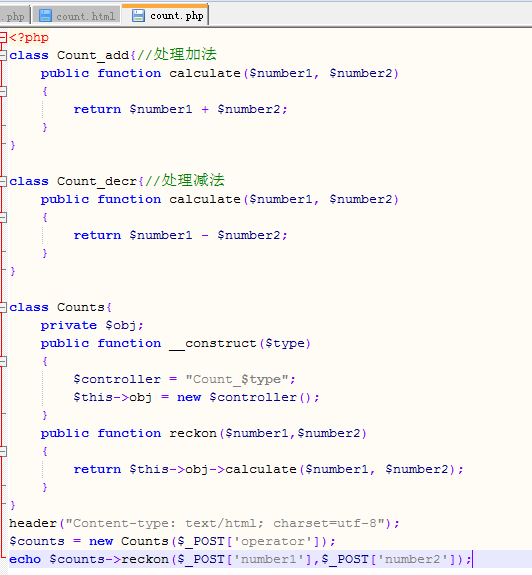The height and width of the screenshot is (575, 532).
Task: Collapse the class Count_add fold marker
Action: 3,55
